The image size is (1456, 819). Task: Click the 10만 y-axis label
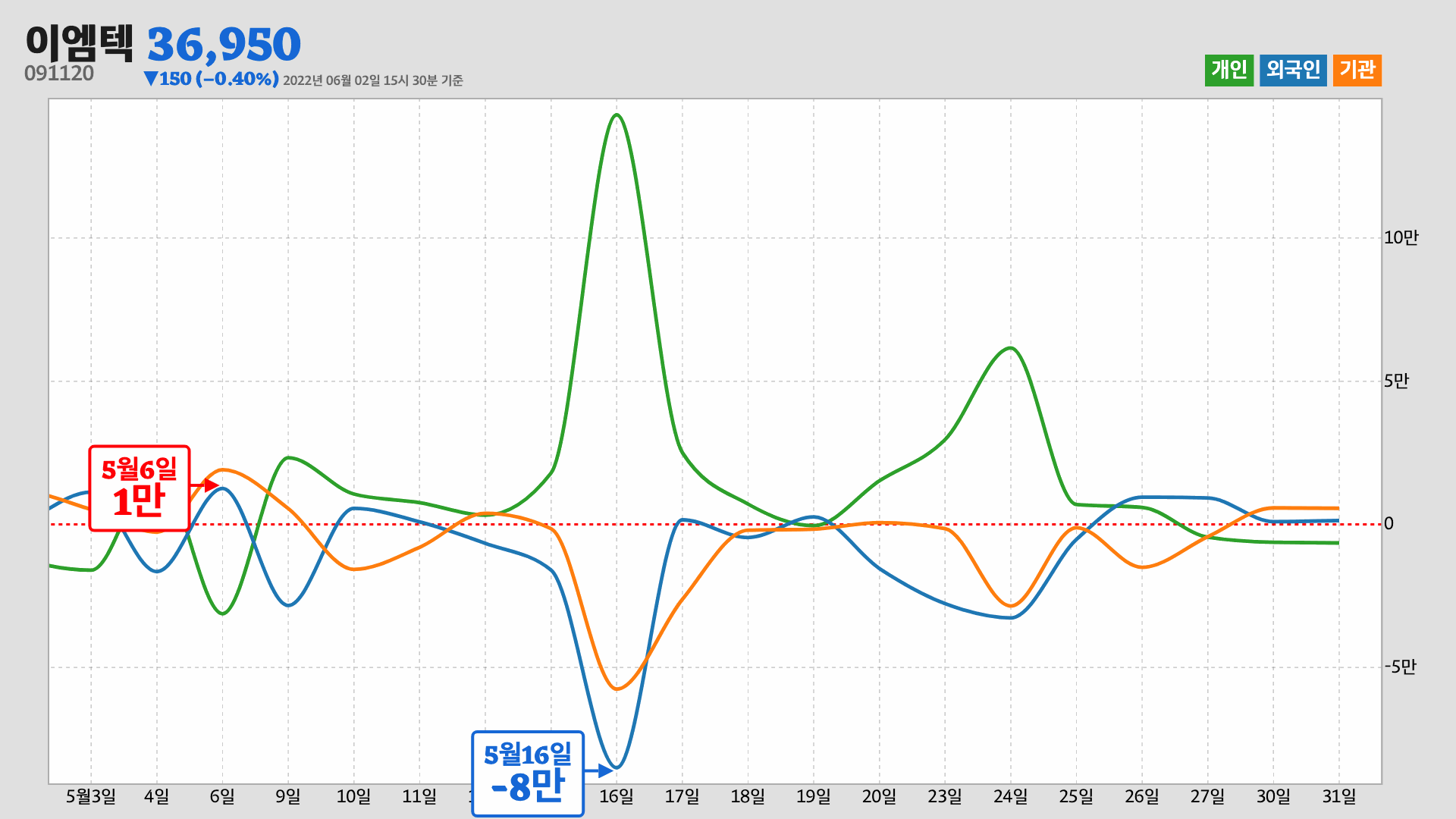[x=1401, y=238]
